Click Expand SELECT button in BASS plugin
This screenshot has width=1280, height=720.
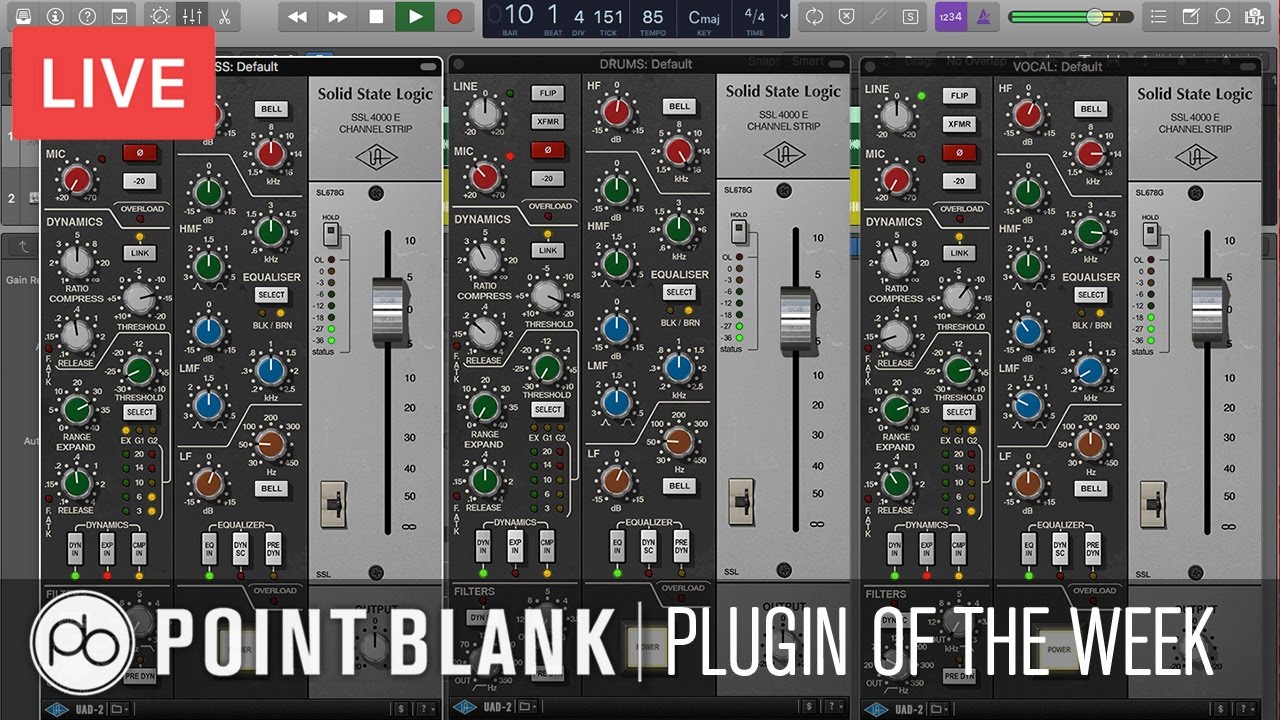coord(139,412)
